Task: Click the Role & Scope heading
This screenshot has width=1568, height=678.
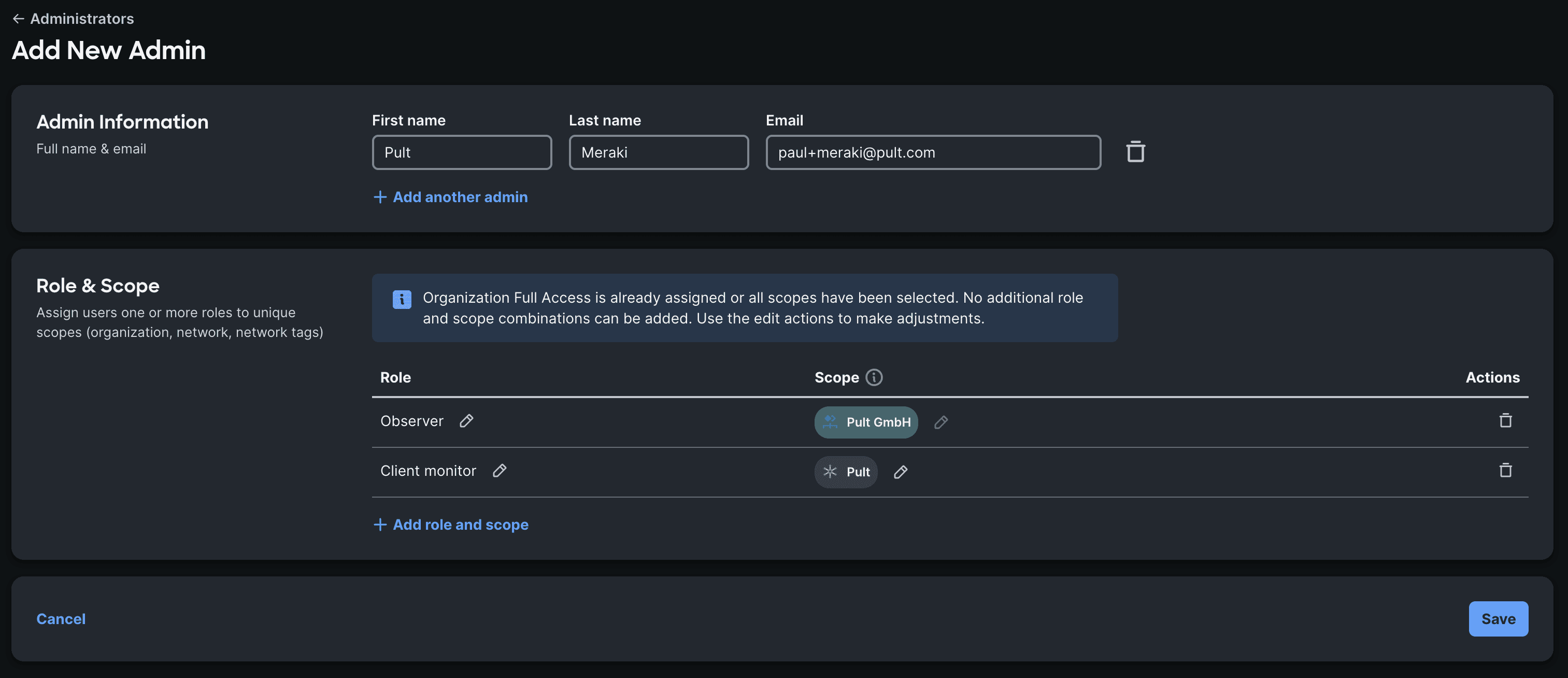Action: [97, 286]
